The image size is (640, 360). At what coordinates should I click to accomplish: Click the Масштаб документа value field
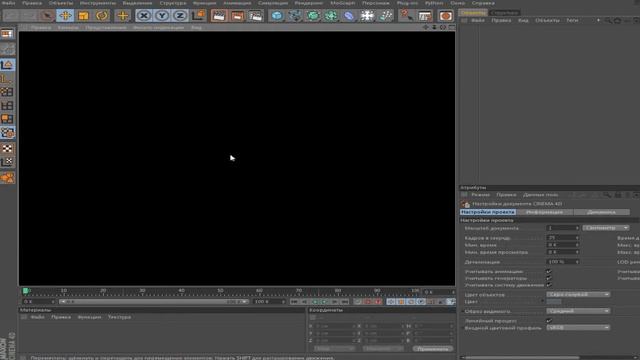coord(562,228)
